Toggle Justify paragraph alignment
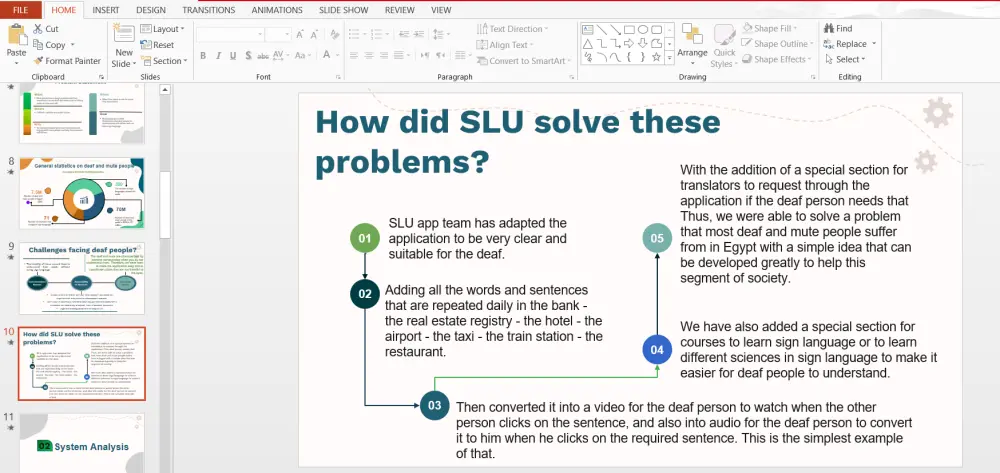 coord(399,55)
